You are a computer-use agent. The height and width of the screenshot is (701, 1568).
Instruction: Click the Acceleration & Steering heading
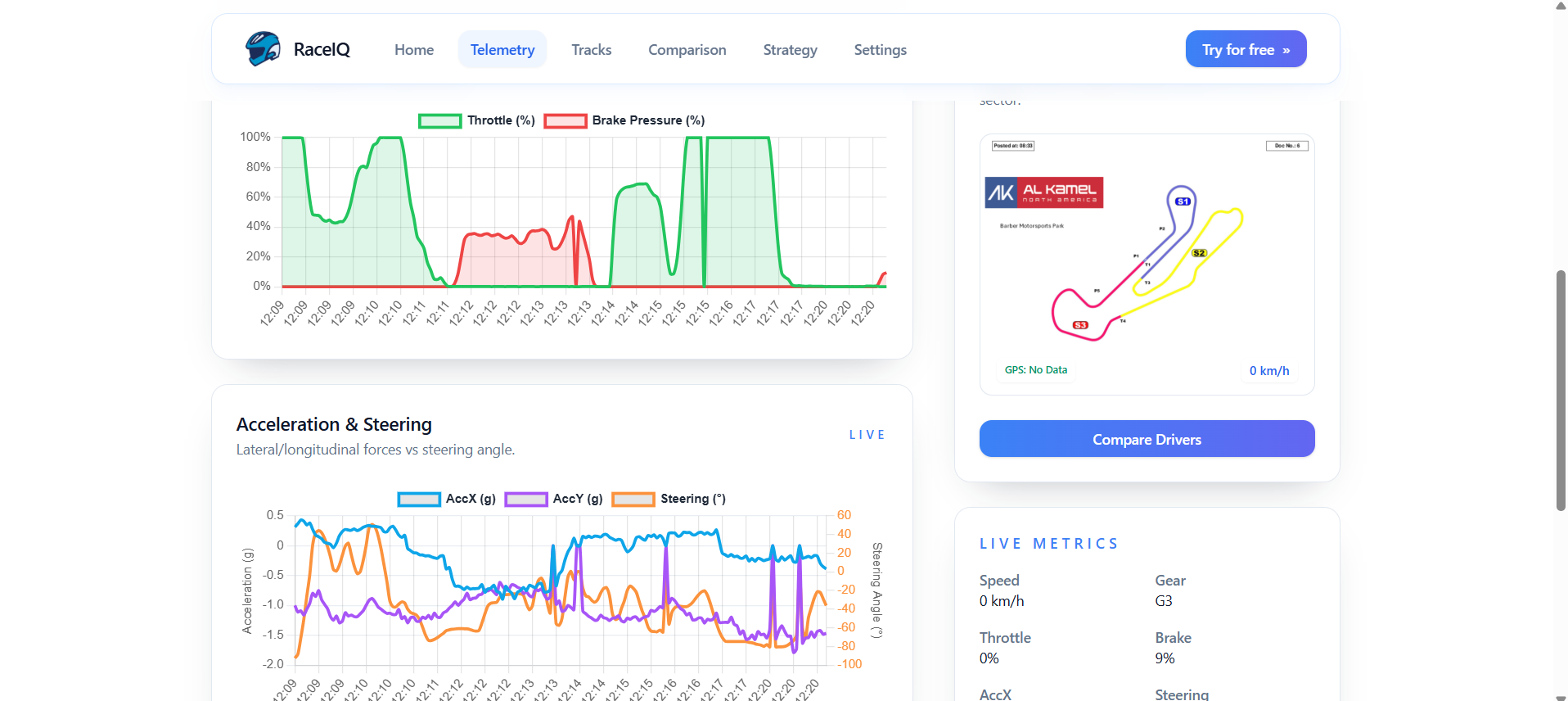(334, 424)
